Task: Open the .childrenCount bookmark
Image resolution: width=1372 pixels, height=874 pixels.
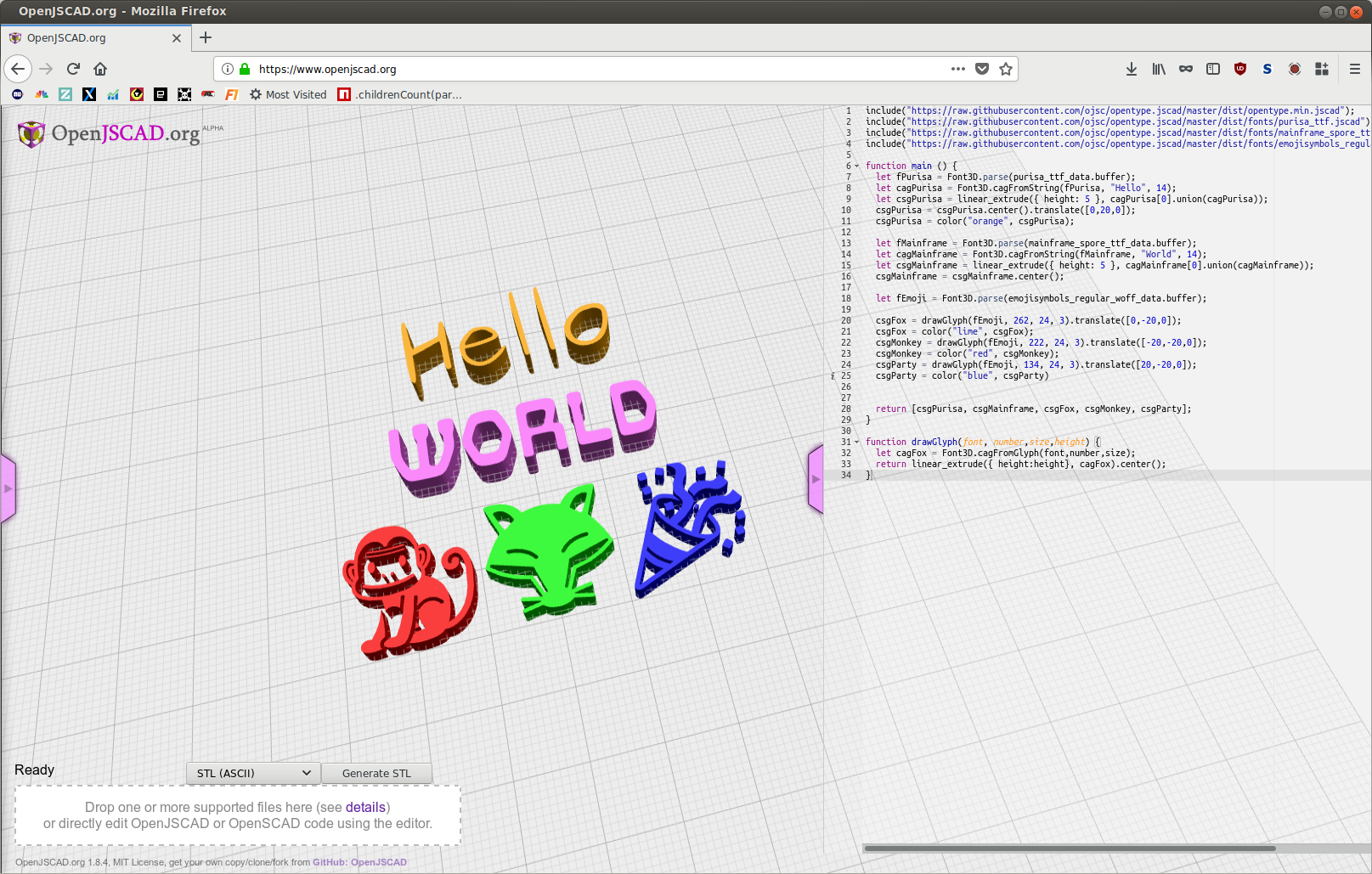Action: (x=400, y=94)
